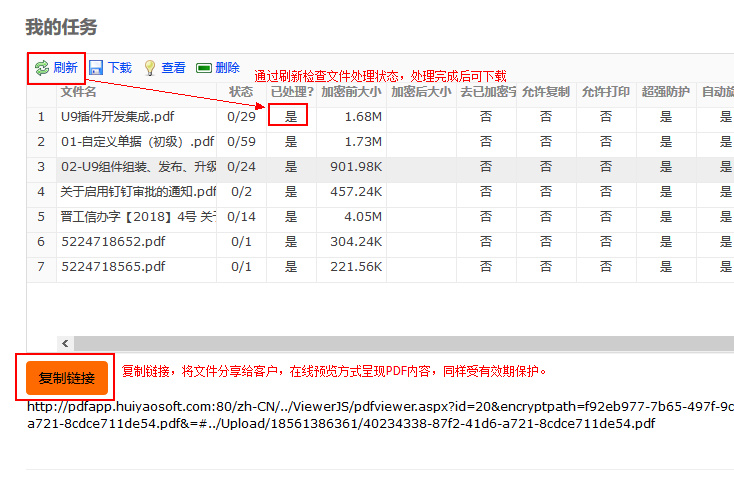Click the lightbulb view icon
The height and width of the screenshot is (482, 734).
150,68
